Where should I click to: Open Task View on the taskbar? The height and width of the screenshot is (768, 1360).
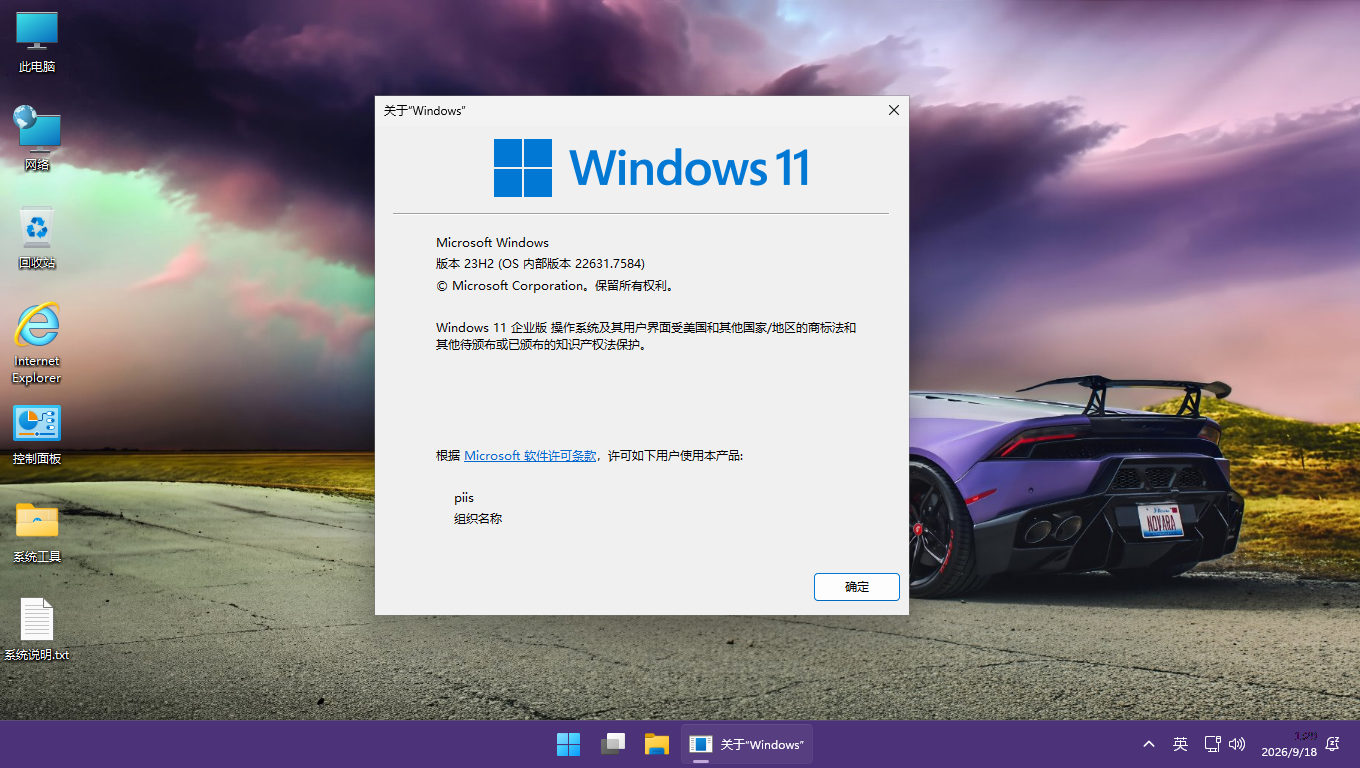tap(612, 744)
